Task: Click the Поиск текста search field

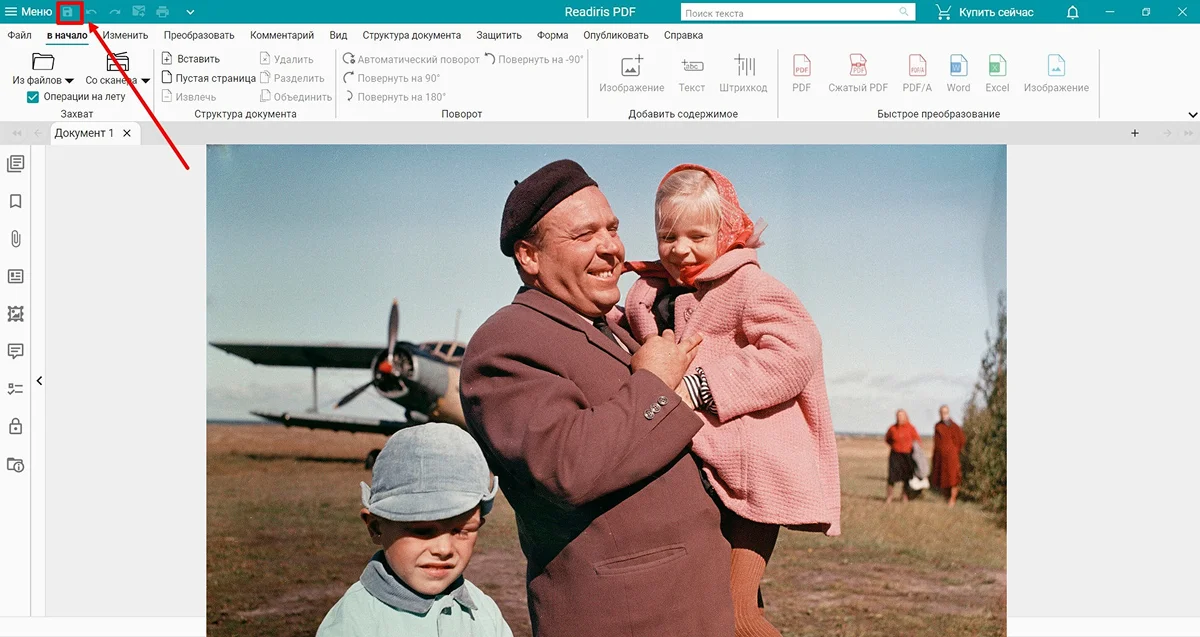Action: pyautogui.click(x=788, y=13)
